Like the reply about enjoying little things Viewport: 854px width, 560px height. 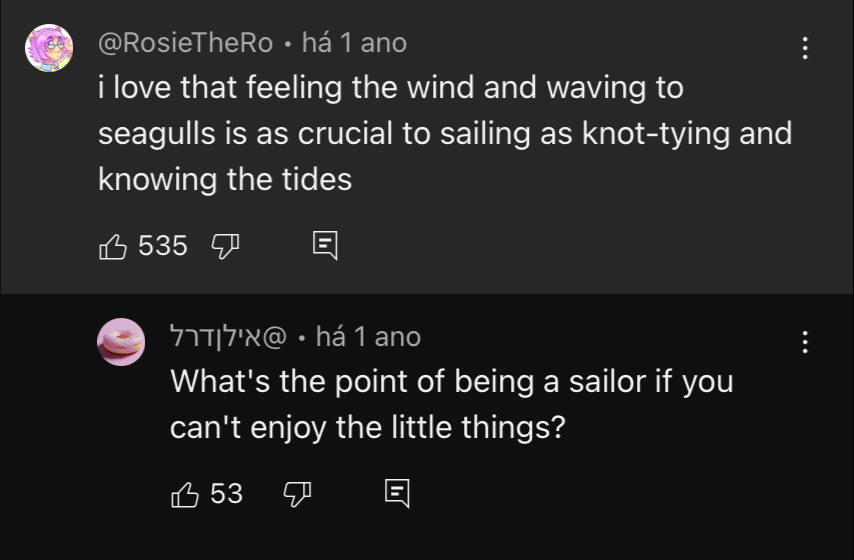[185, 492]
